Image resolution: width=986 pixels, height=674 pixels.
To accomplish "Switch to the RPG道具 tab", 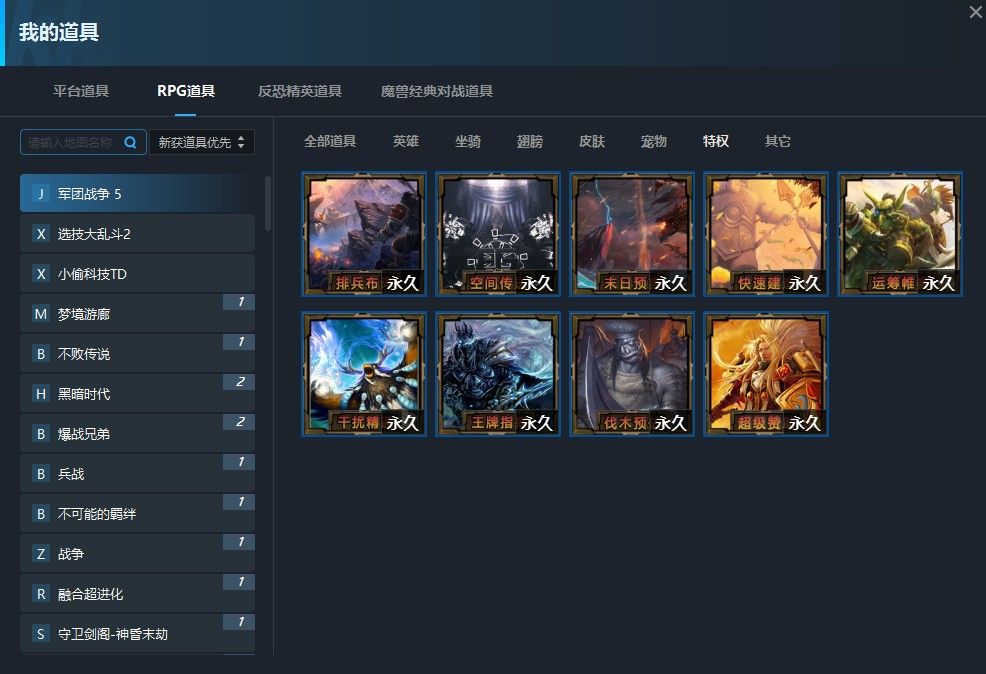I will tap(186, 91).
